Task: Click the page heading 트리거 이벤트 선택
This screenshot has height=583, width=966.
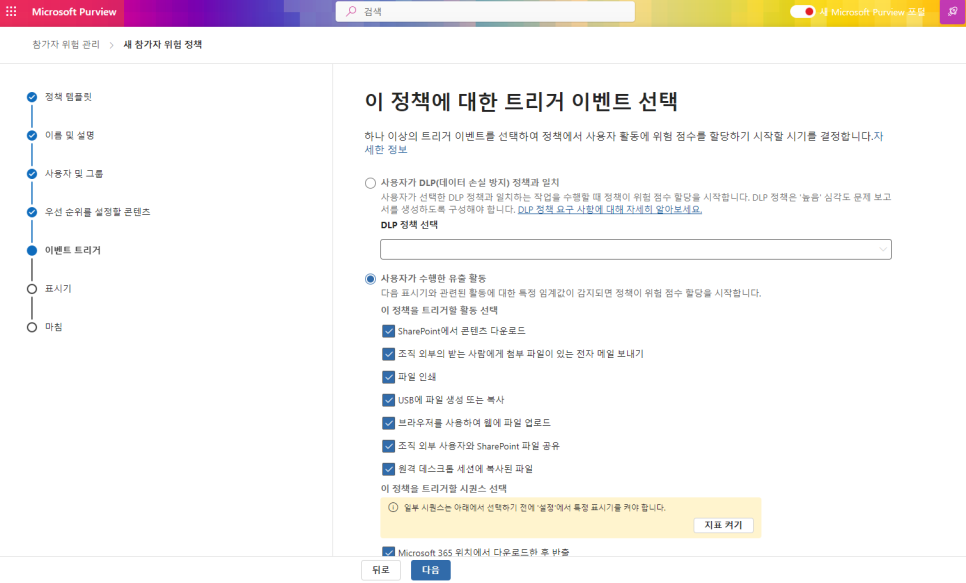Action: 521,102
